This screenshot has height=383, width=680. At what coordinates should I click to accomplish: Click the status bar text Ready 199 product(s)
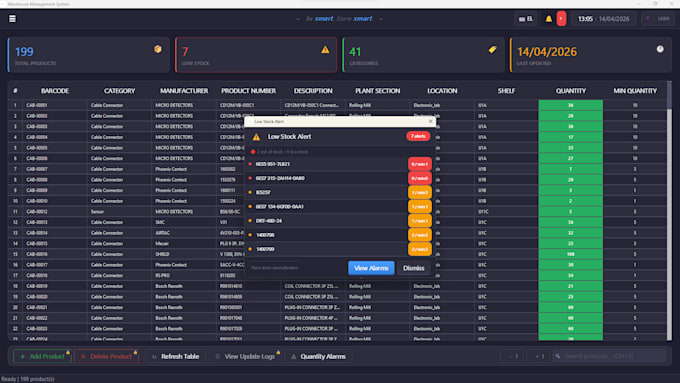(28, 379)
